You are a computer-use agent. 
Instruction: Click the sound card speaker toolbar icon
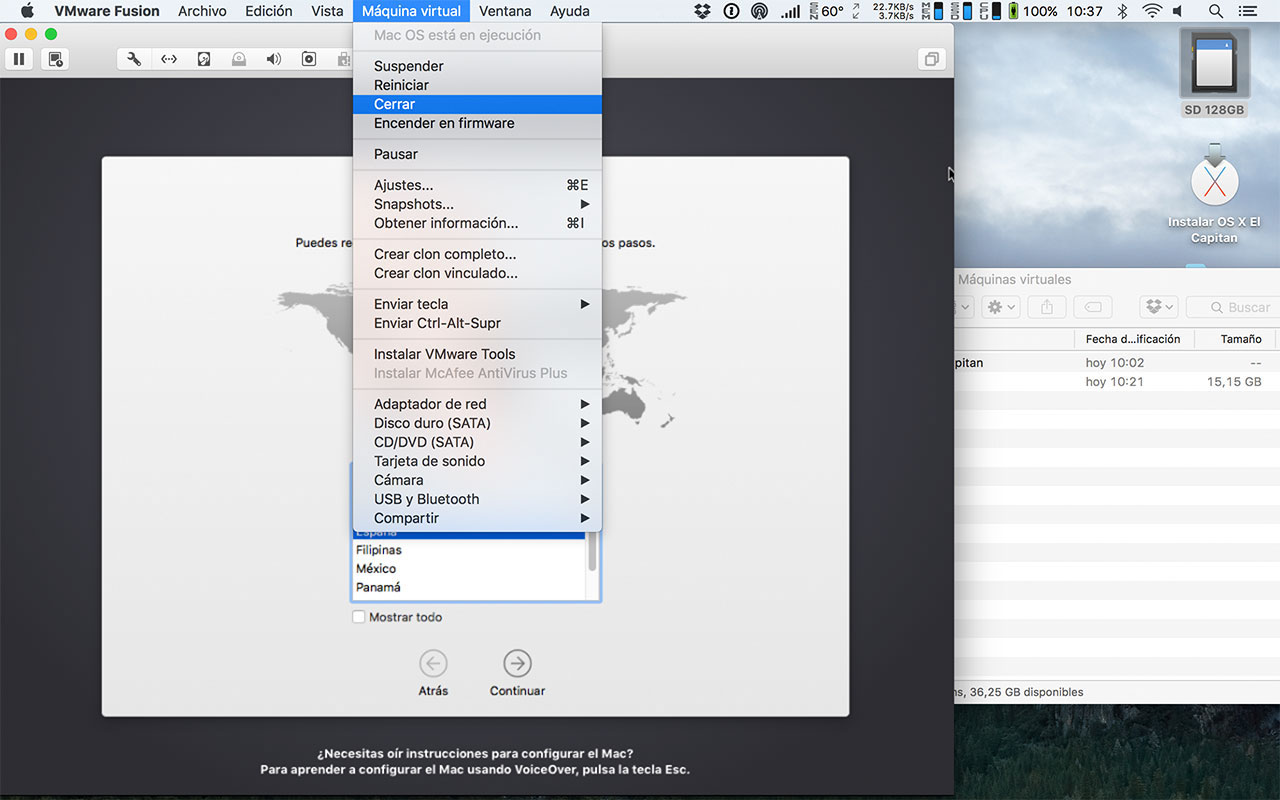coord(274,59)
